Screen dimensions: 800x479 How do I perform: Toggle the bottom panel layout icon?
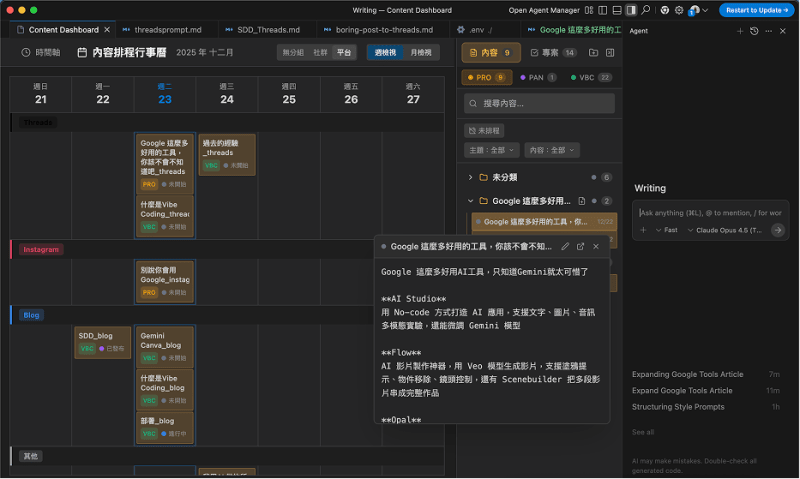coord(617,10)
